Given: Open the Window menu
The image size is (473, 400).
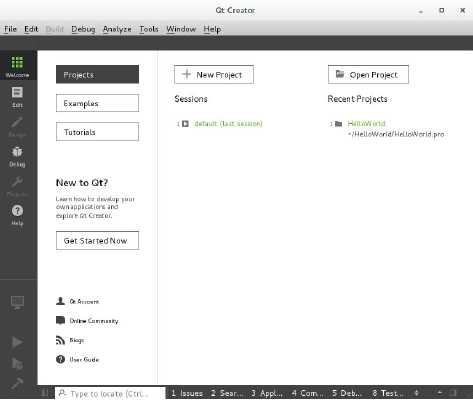Looking at the screenshot, I should coord(181,29).
